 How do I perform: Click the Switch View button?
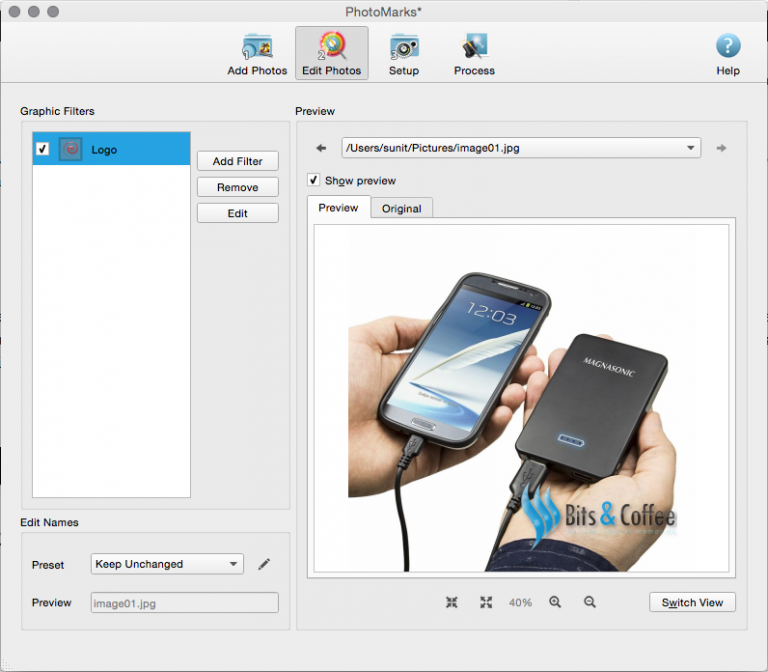pyautogui.click(x=692, y=602)
